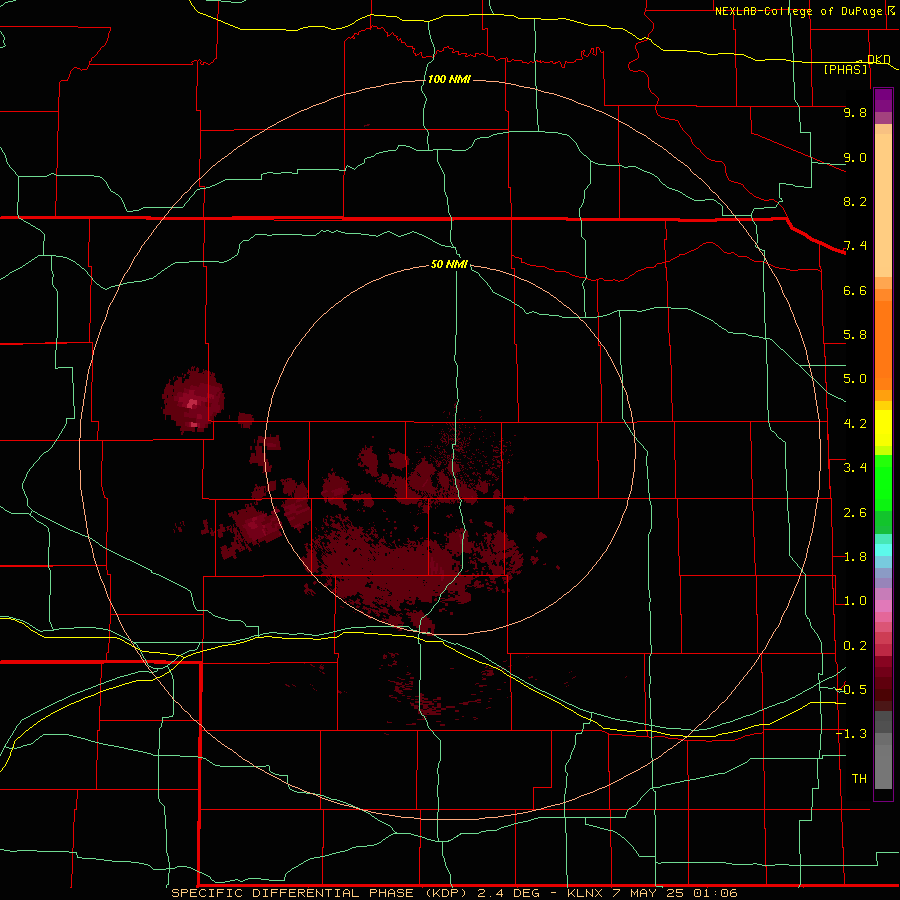Click the 8.2 legend value
The image size is (900, 900).
click(855, 201)
